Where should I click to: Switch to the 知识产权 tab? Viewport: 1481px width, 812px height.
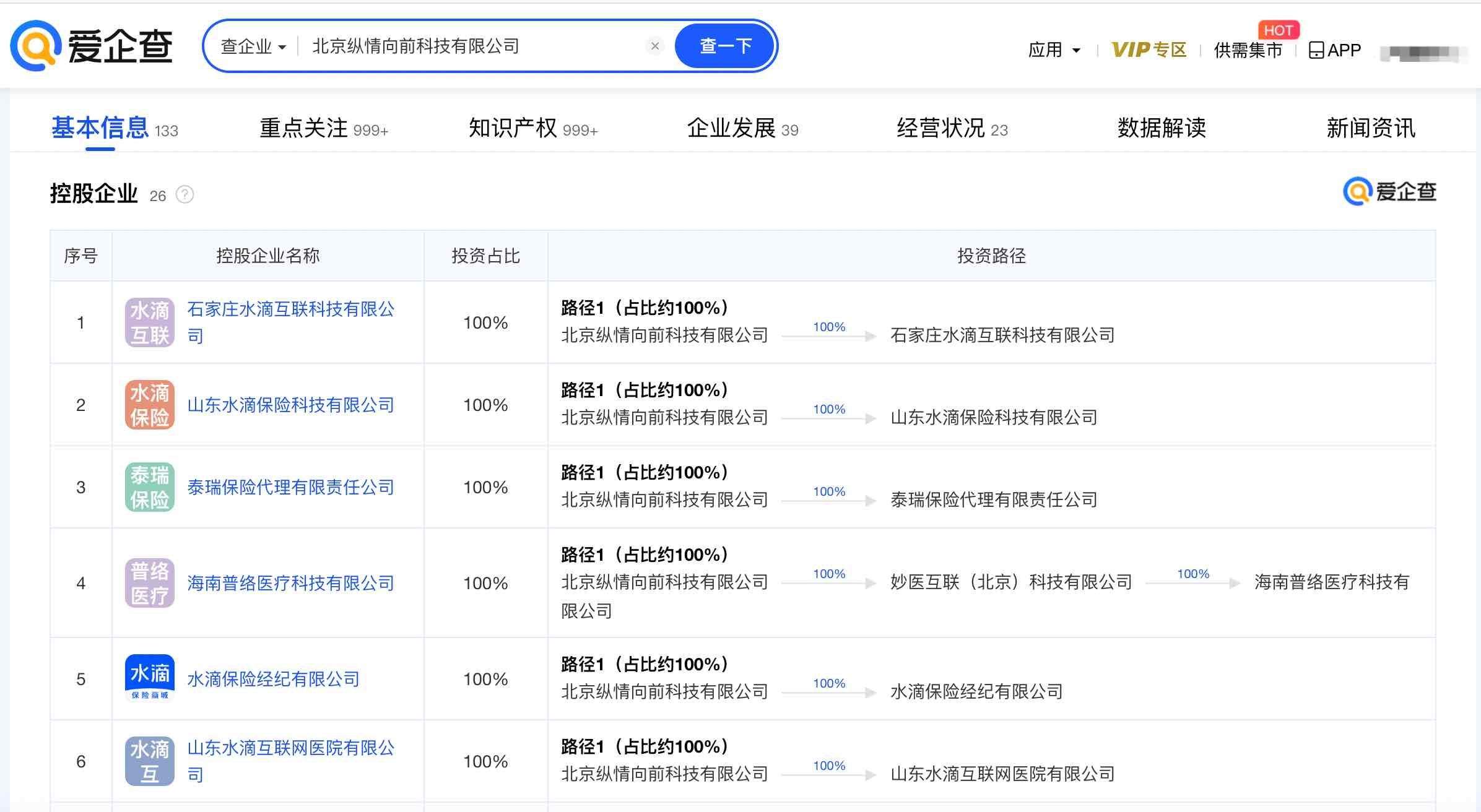[533, 129]
